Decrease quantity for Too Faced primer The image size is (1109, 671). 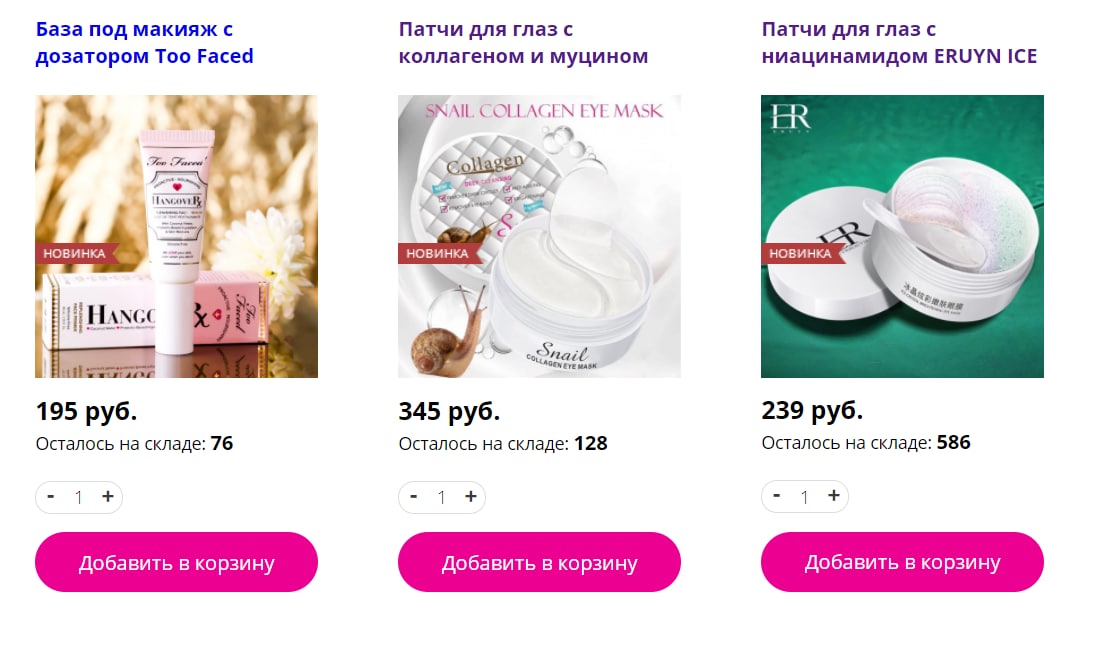tap(51, 497)
